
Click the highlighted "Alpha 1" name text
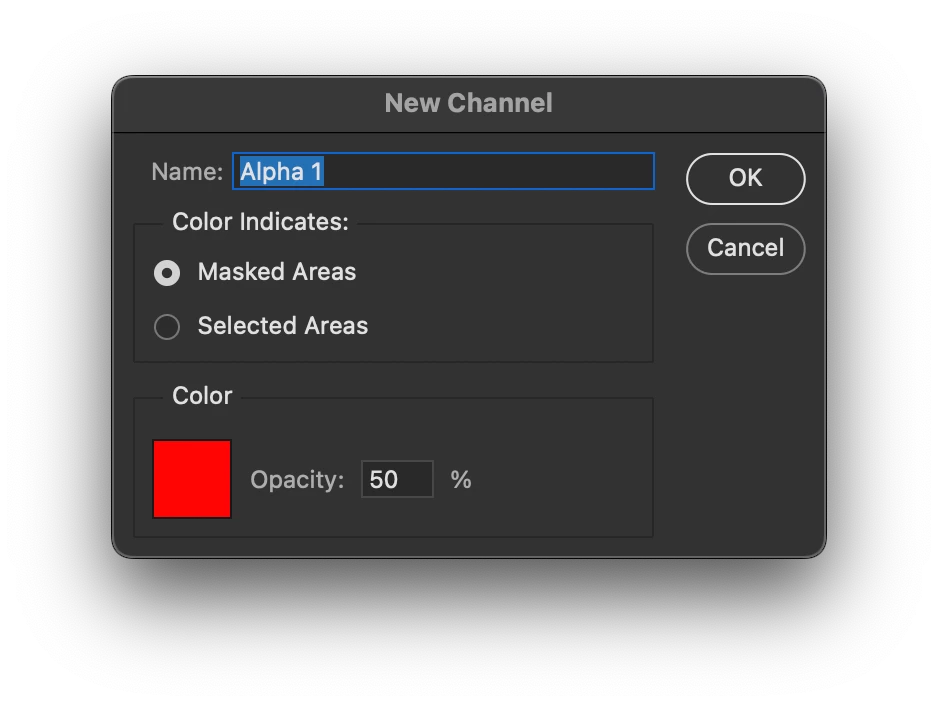point(281,172)
